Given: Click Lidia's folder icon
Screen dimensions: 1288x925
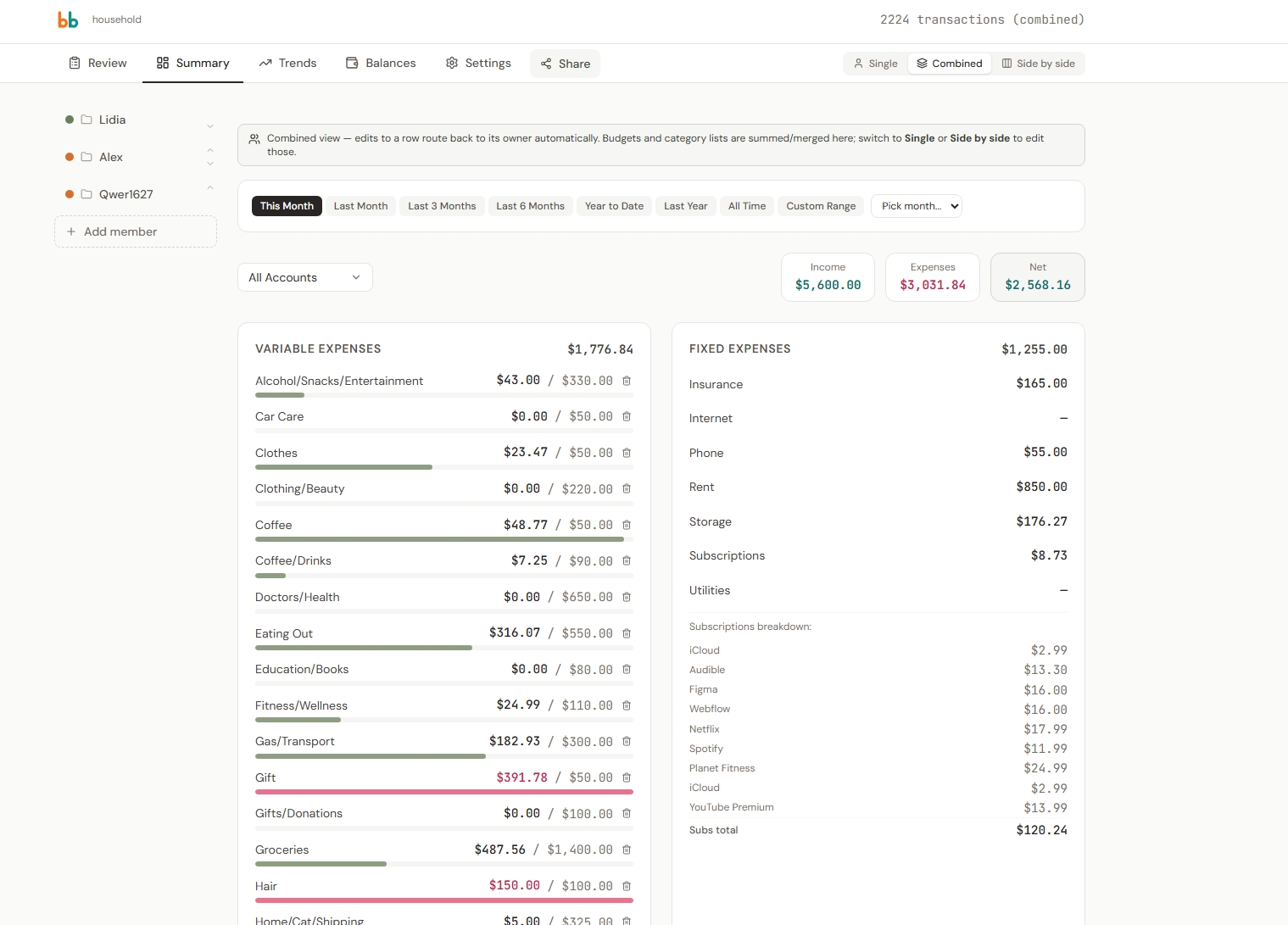Looking at the screenshot, I should pyautogui.click(x=86, y=120).
